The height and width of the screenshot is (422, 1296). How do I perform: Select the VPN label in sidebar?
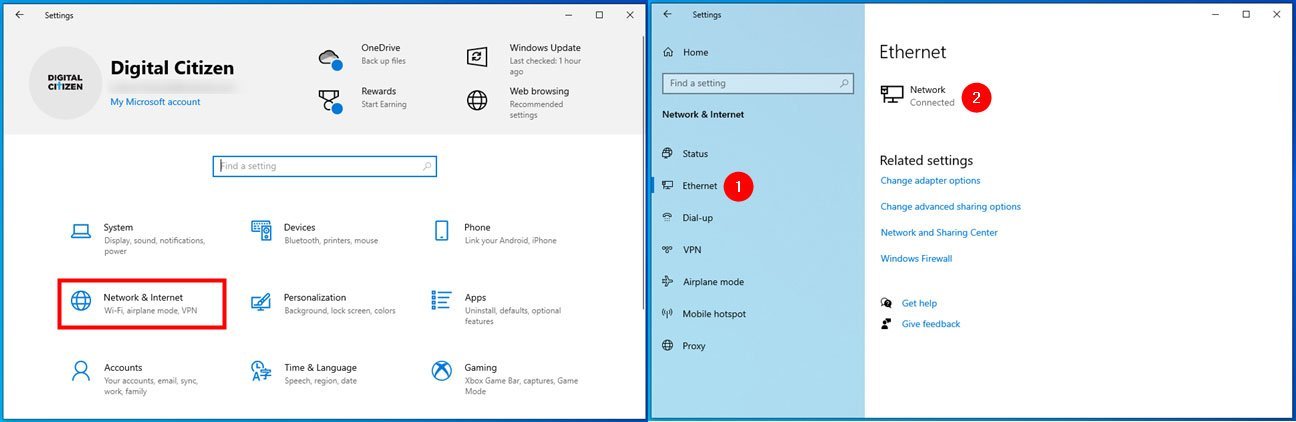(692, 250)
